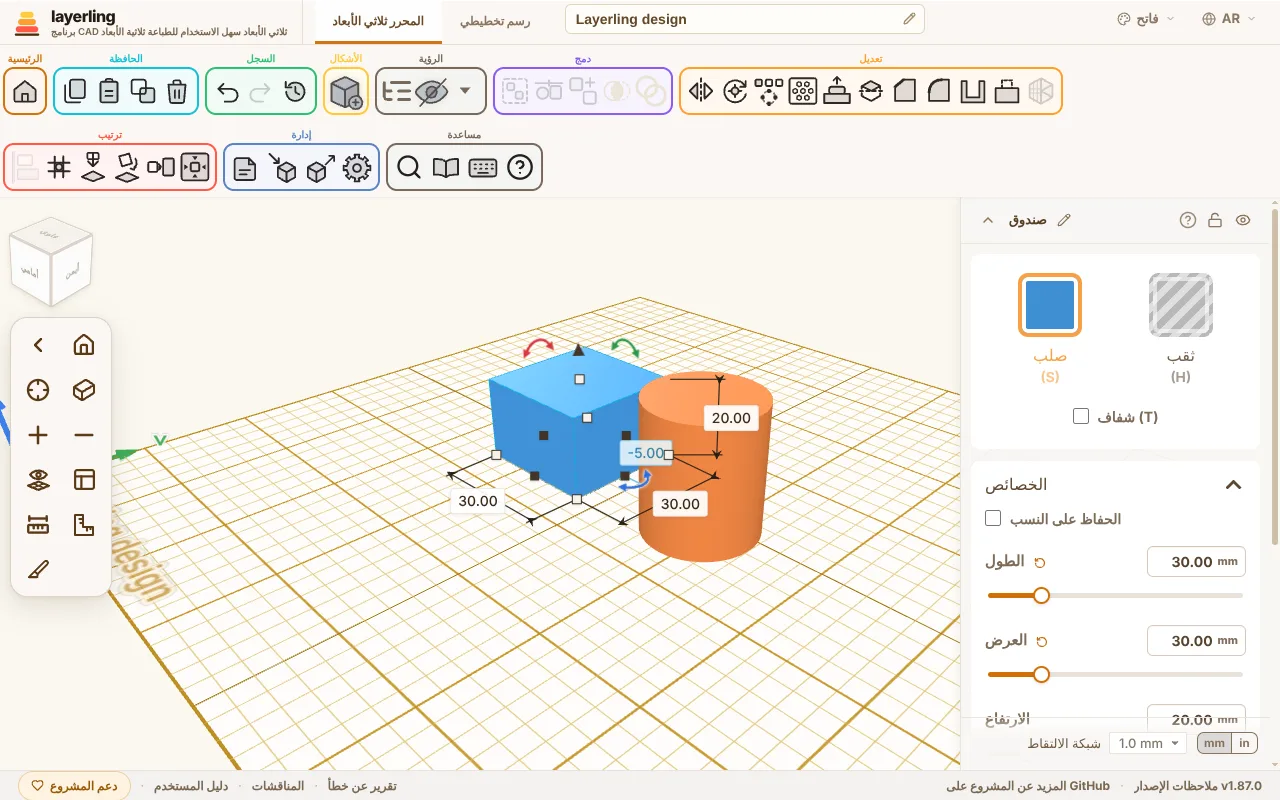Screen dimensions: 1280x800
Task: Open the light theme dropdown
Action: 1146,19
